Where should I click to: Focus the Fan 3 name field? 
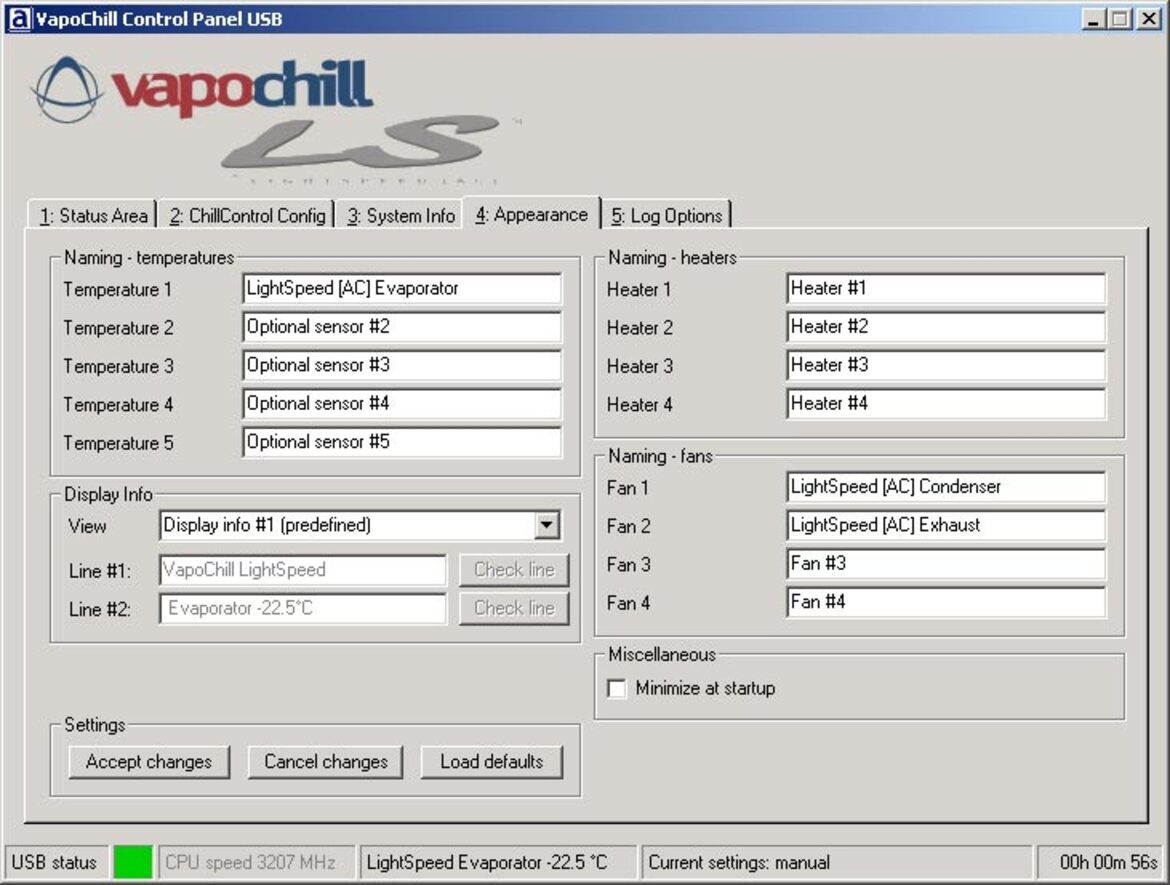coord(946,564)
